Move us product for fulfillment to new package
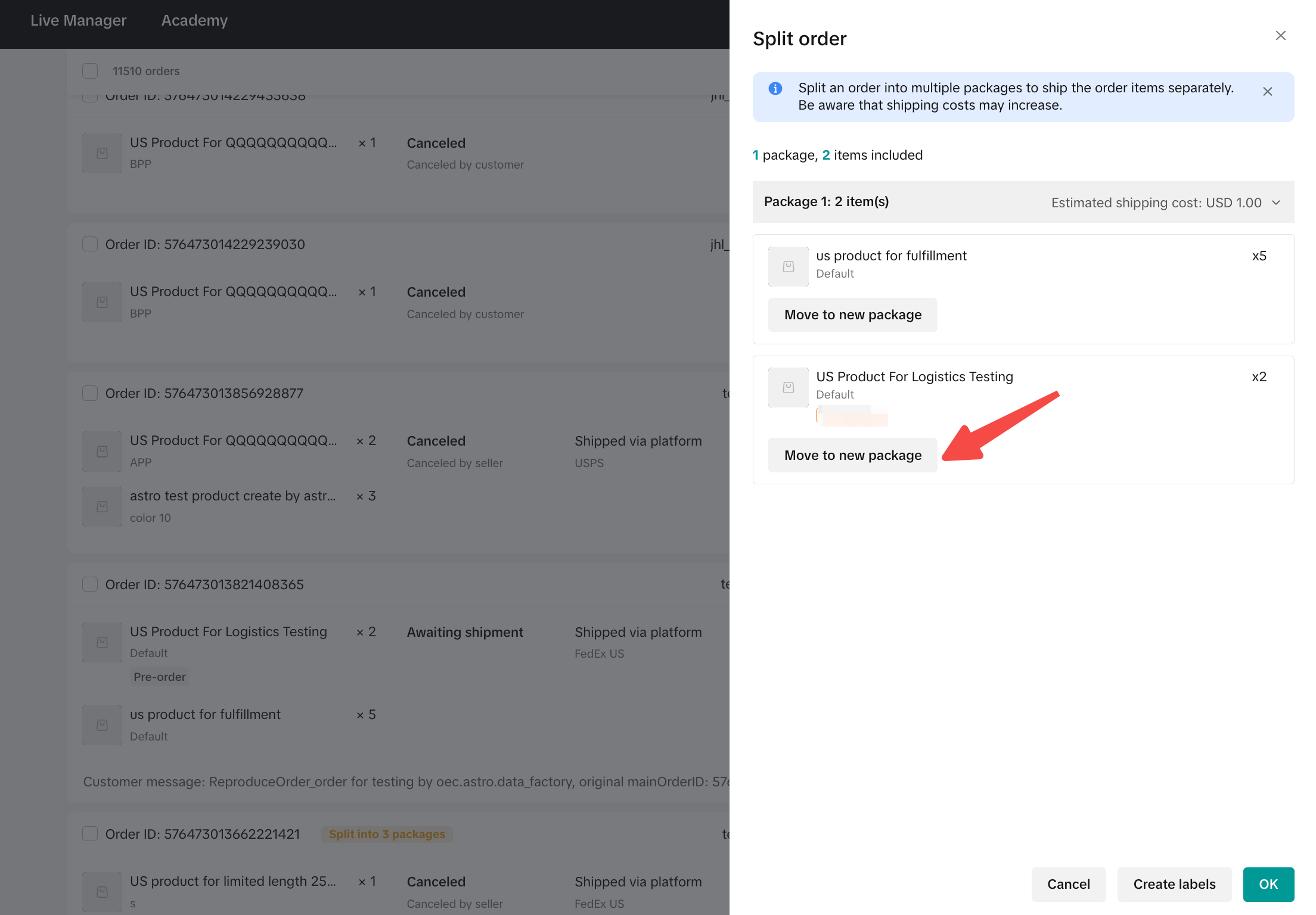1316x915 pixels. (x=852, y=315)
